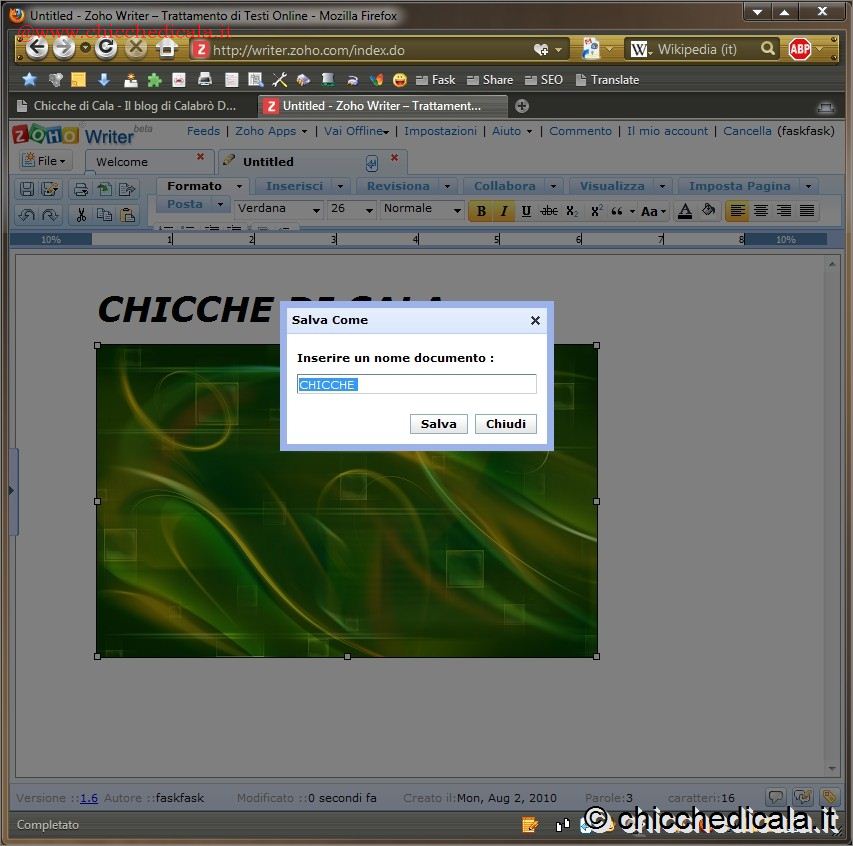Image resolution: width=853 pixels, height=846 pixels.
Task: Go to the Firefox home page icon
Action: point(167,48)
